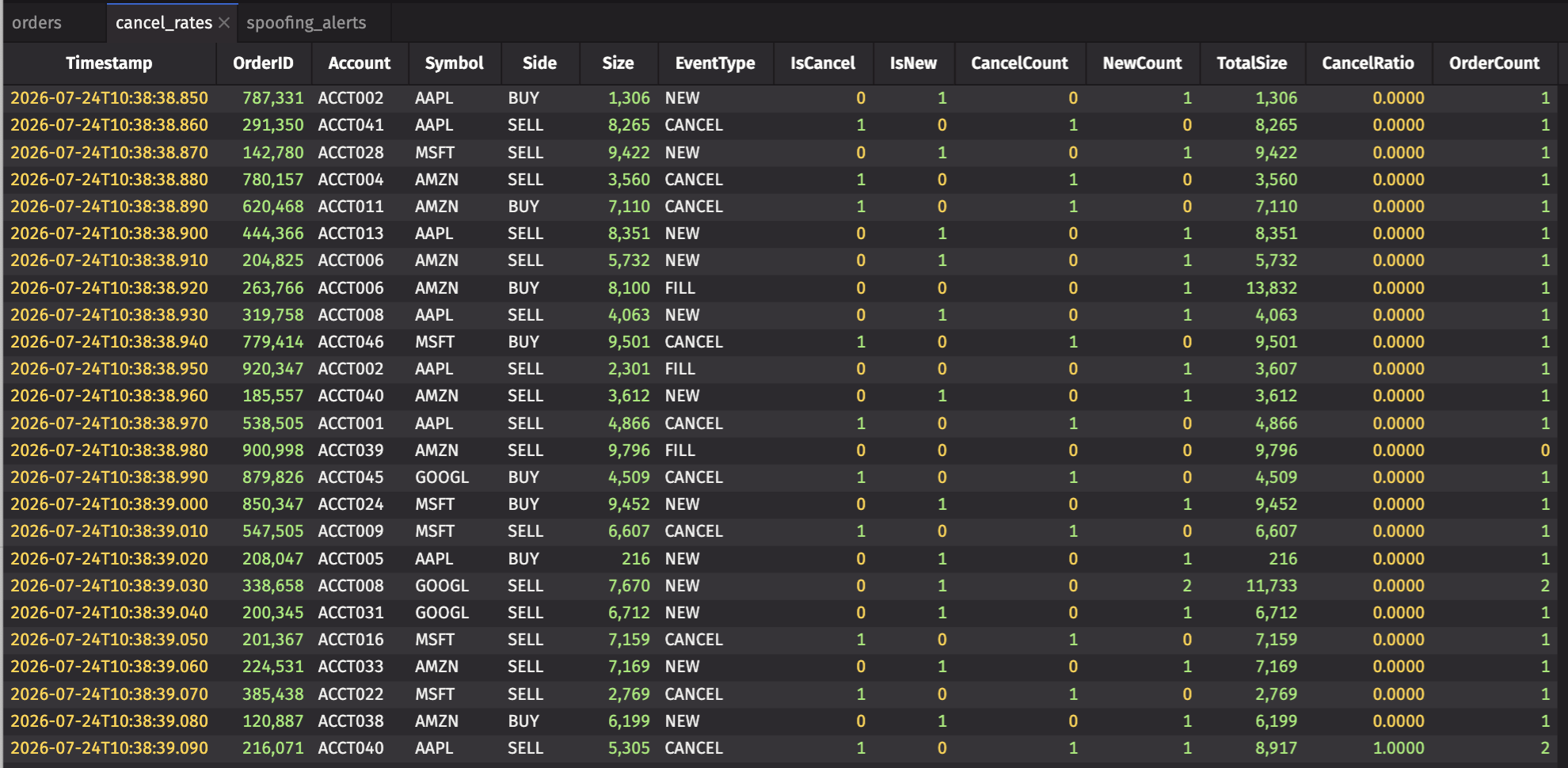Select size 9,422 in ACCT028 row

point(618,153)
